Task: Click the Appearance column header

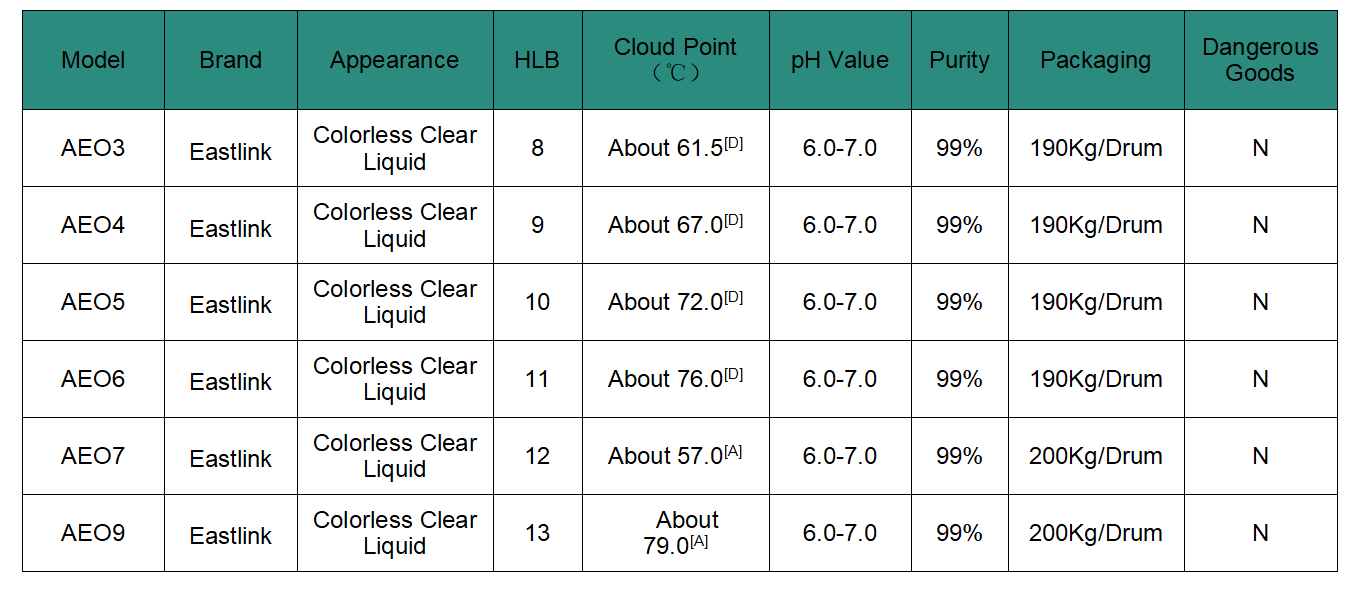Action: tap(395, 60)
